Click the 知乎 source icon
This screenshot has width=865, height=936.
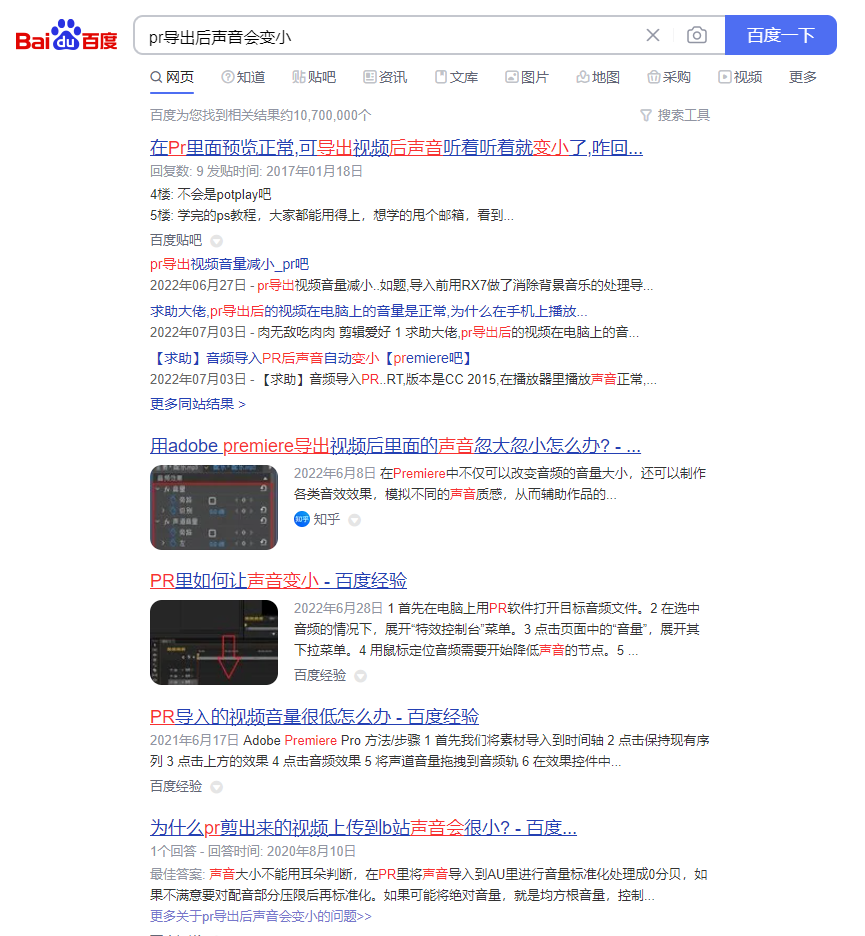(301, 519)
